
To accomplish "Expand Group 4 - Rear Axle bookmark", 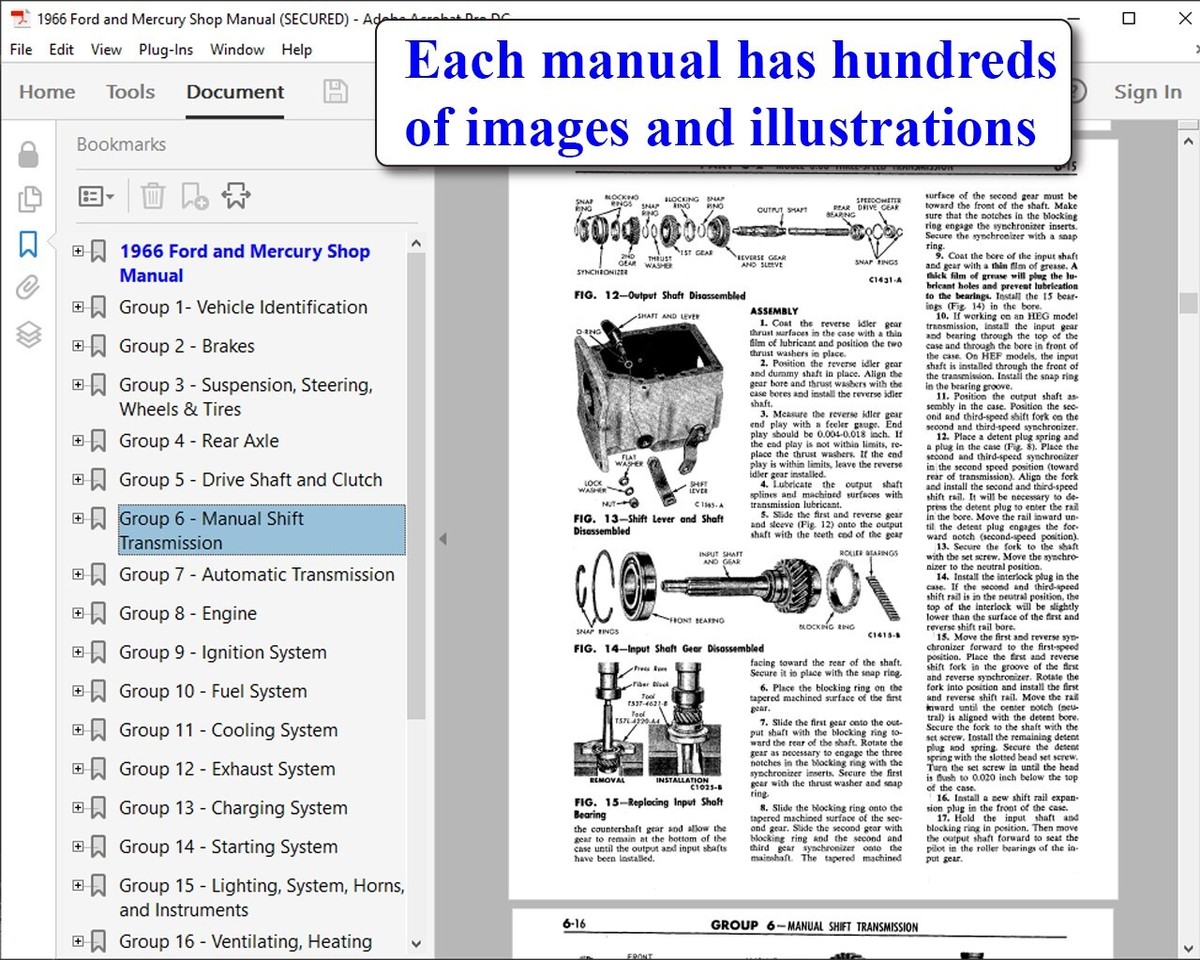I will pos(78,440).
